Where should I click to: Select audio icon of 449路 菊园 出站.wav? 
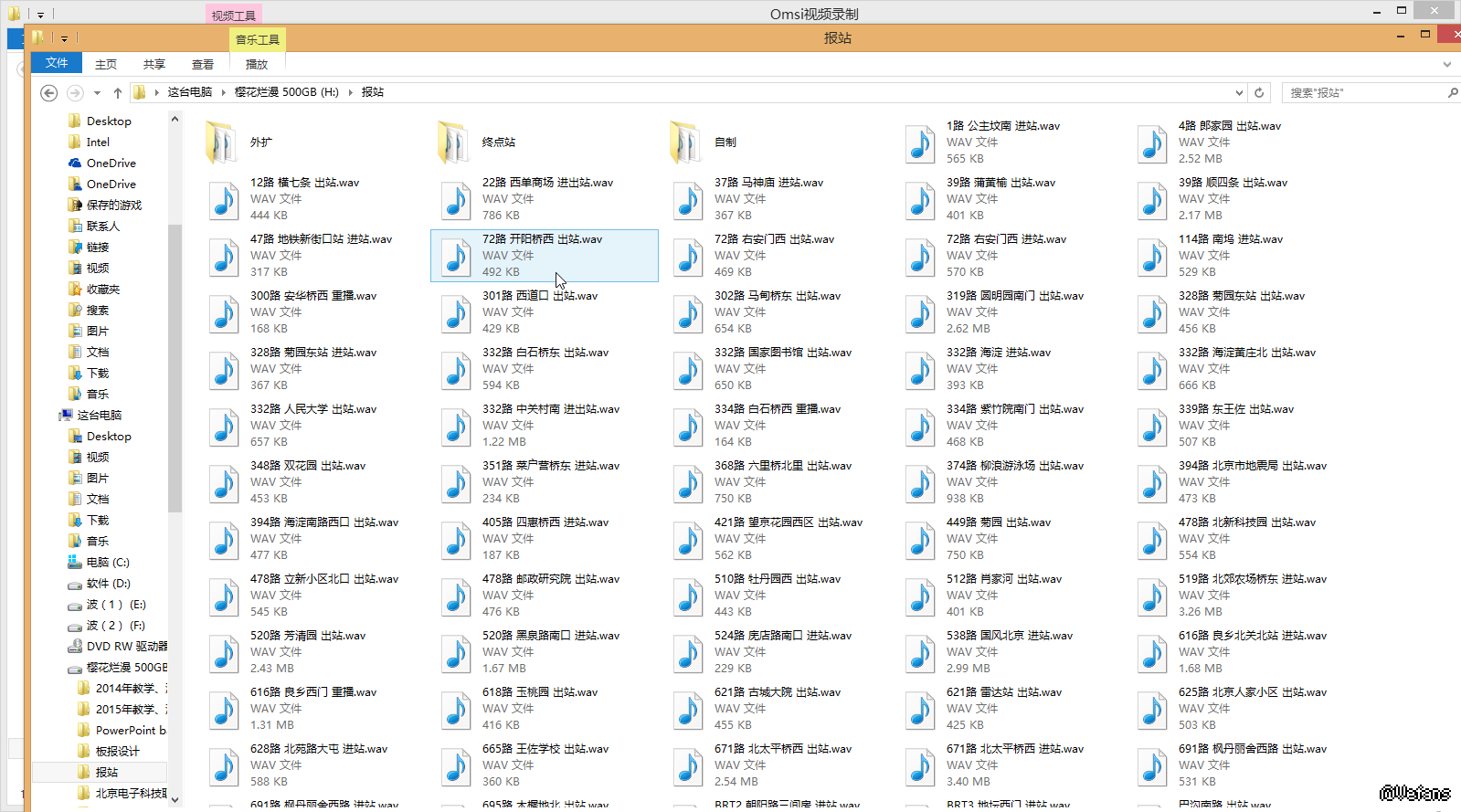tap(920, 539)
